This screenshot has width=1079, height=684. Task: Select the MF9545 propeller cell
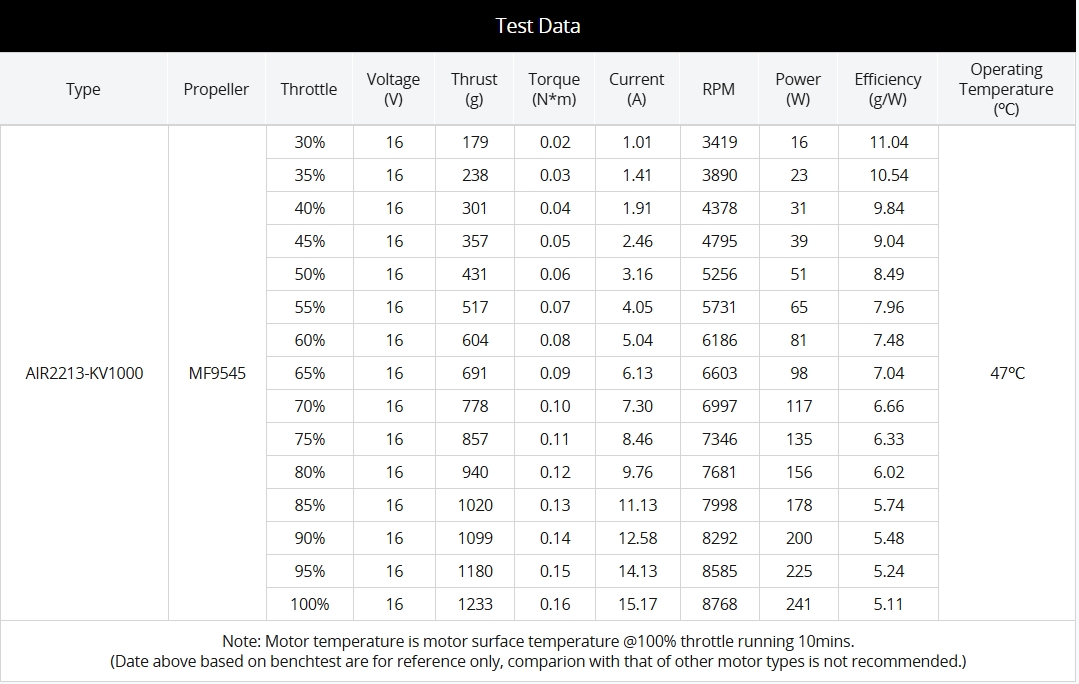217,373
